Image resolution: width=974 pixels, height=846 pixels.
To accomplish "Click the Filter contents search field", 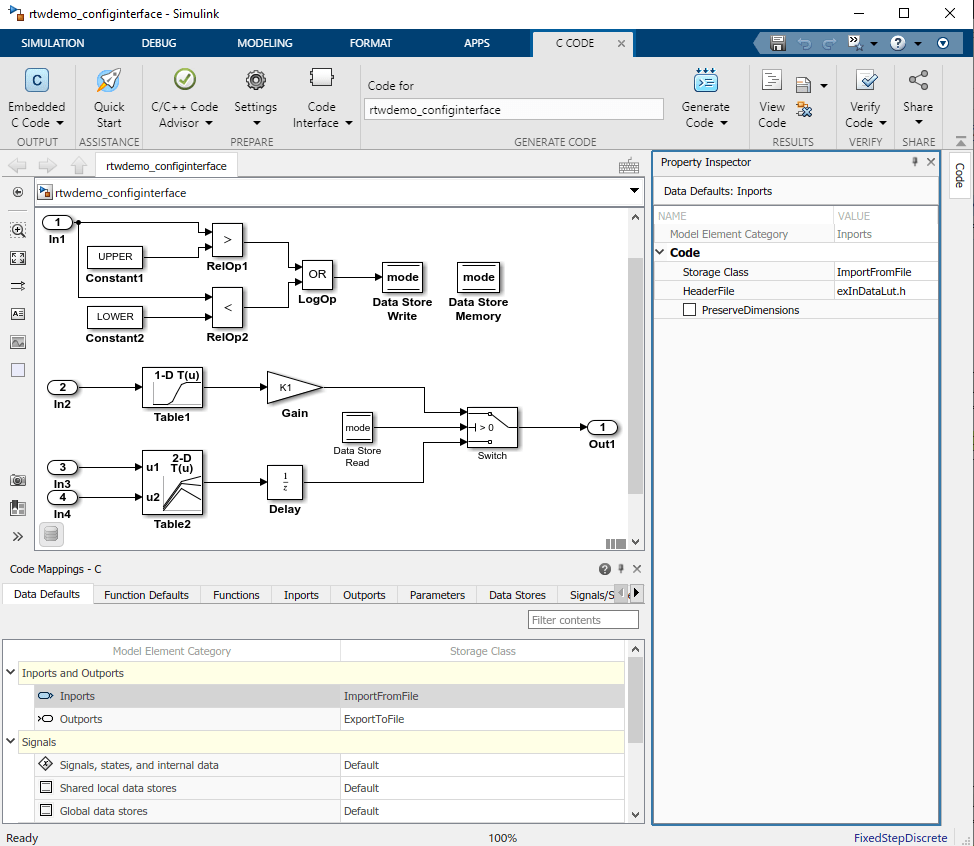I will click(x=583, y=620).
